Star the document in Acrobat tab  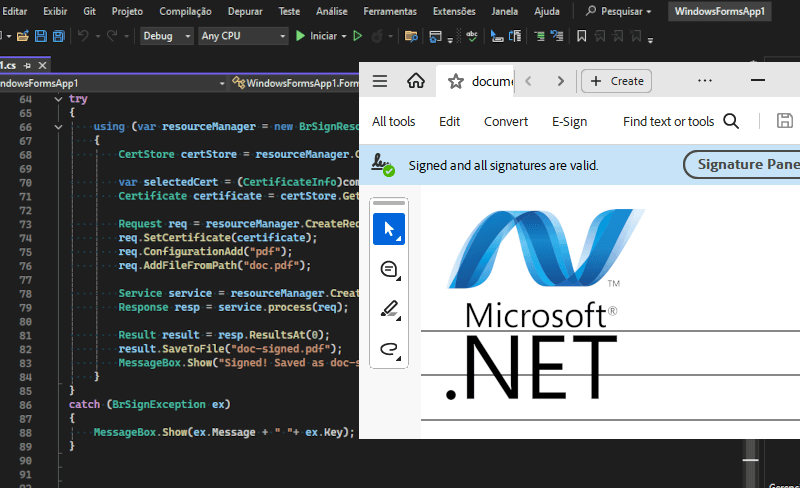coord(455,81)
